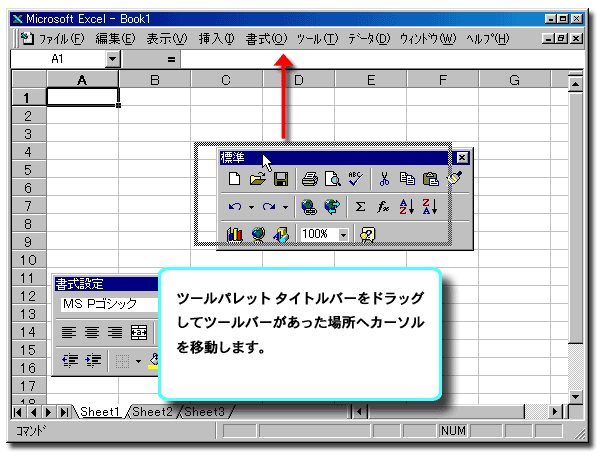Open the 書式(O) menu

266,38
